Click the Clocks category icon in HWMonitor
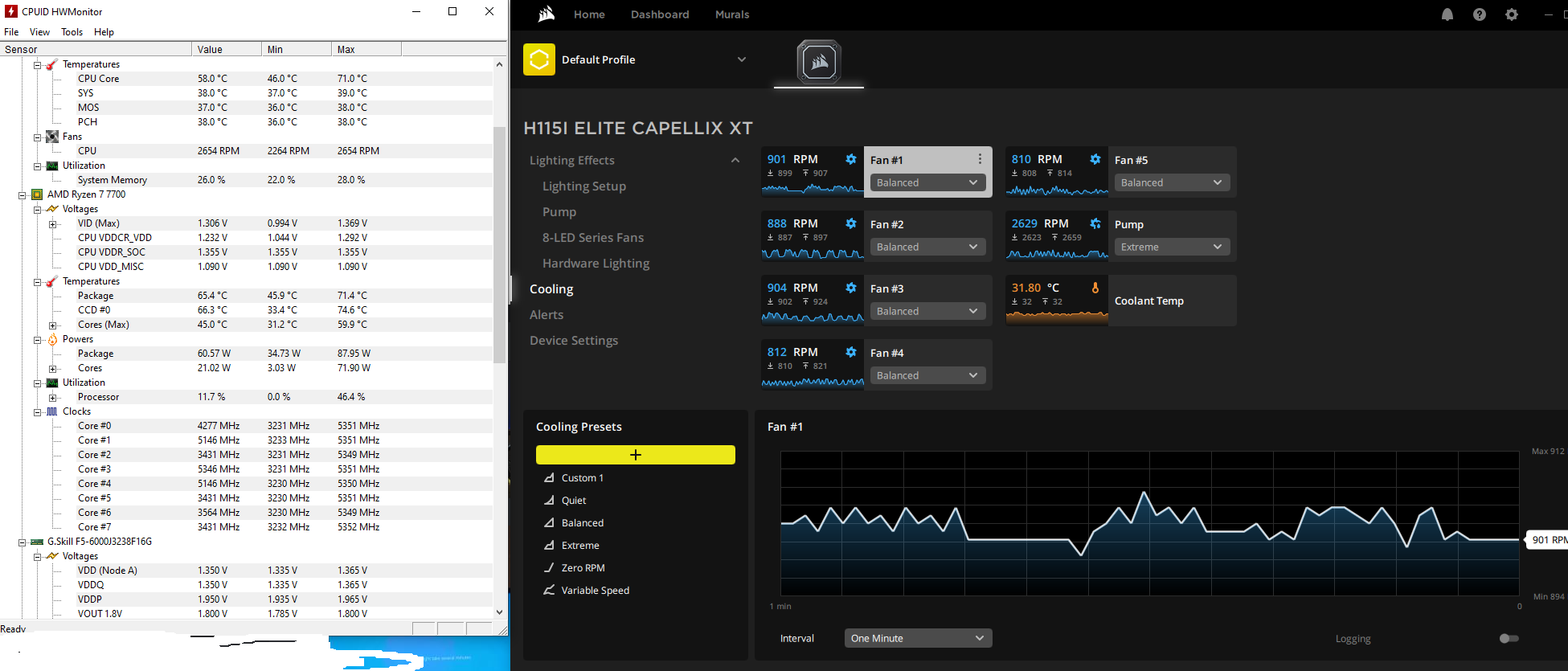 click(x=52, y=411)
